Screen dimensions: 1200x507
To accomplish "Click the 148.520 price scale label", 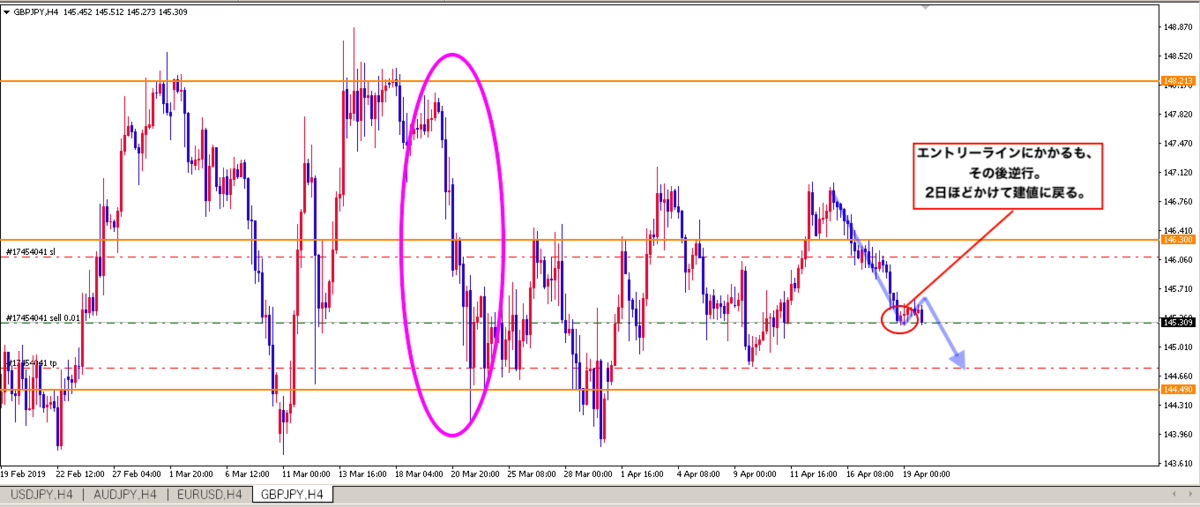I will pos(1176,57).
